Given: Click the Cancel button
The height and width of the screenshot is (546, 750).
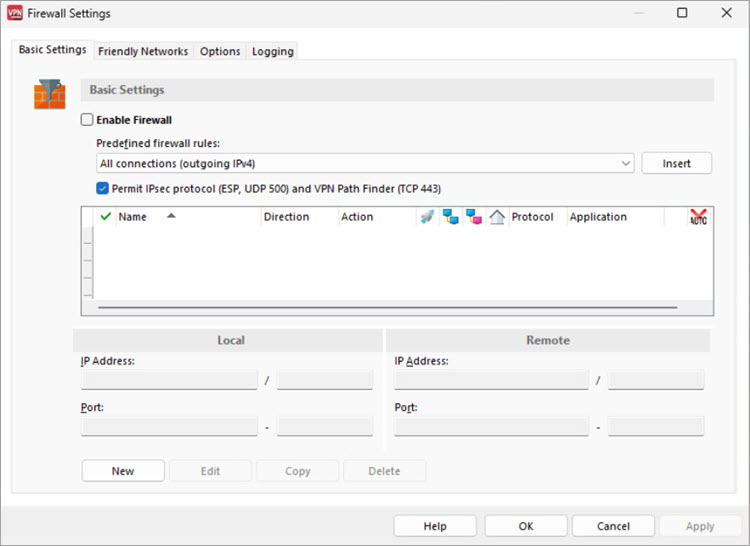Looking at the screenshot, I should tap(613, 526).
